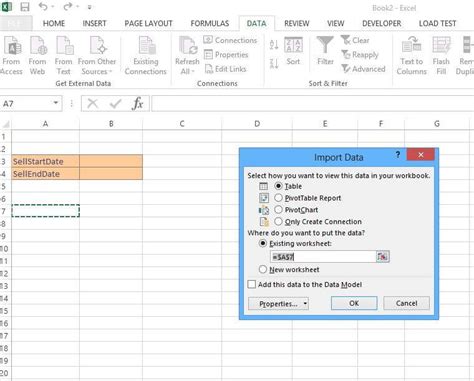The height and width of the screenshot is (381, 474).
Task: Switch to the HOME ribbon tab
Action: (x=54, y=23)
